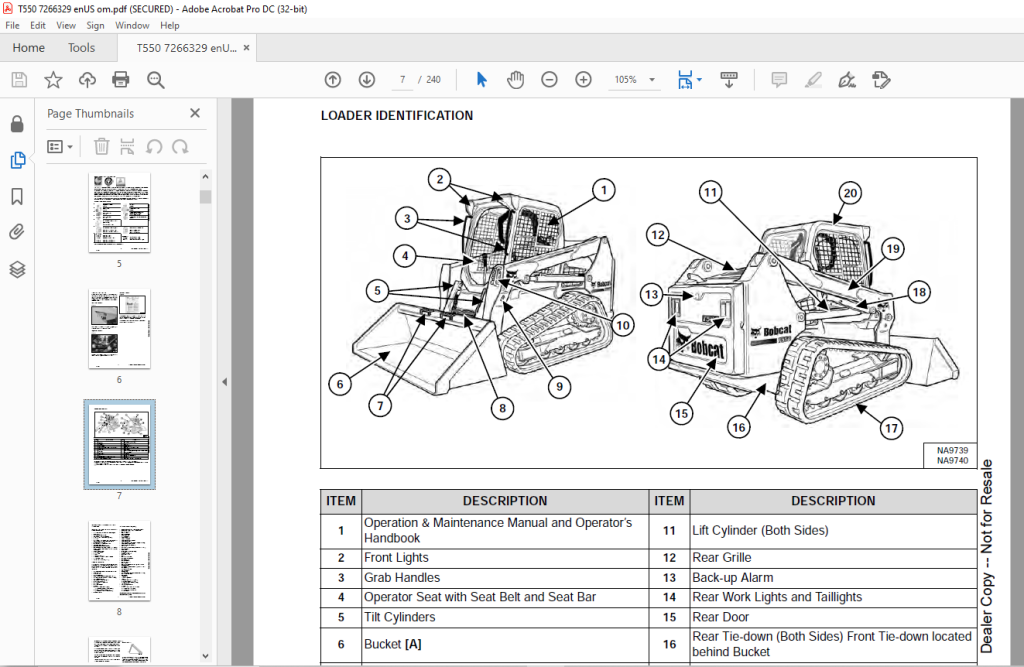
Task: Click the sign document pen icon
Action: pyautogui.click(x=847, y=80)
